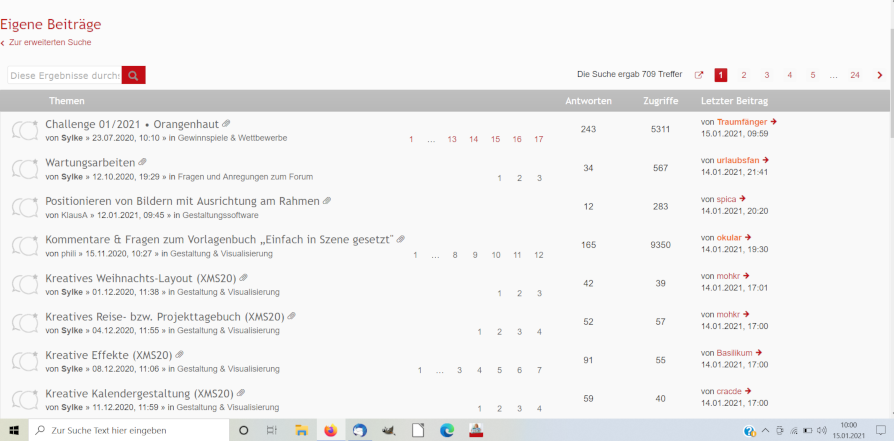Screen dimensions: 894x441
Task: Click attachment paperclip next to Wartungsarbeiten
Action: click(x=142, y=163)
